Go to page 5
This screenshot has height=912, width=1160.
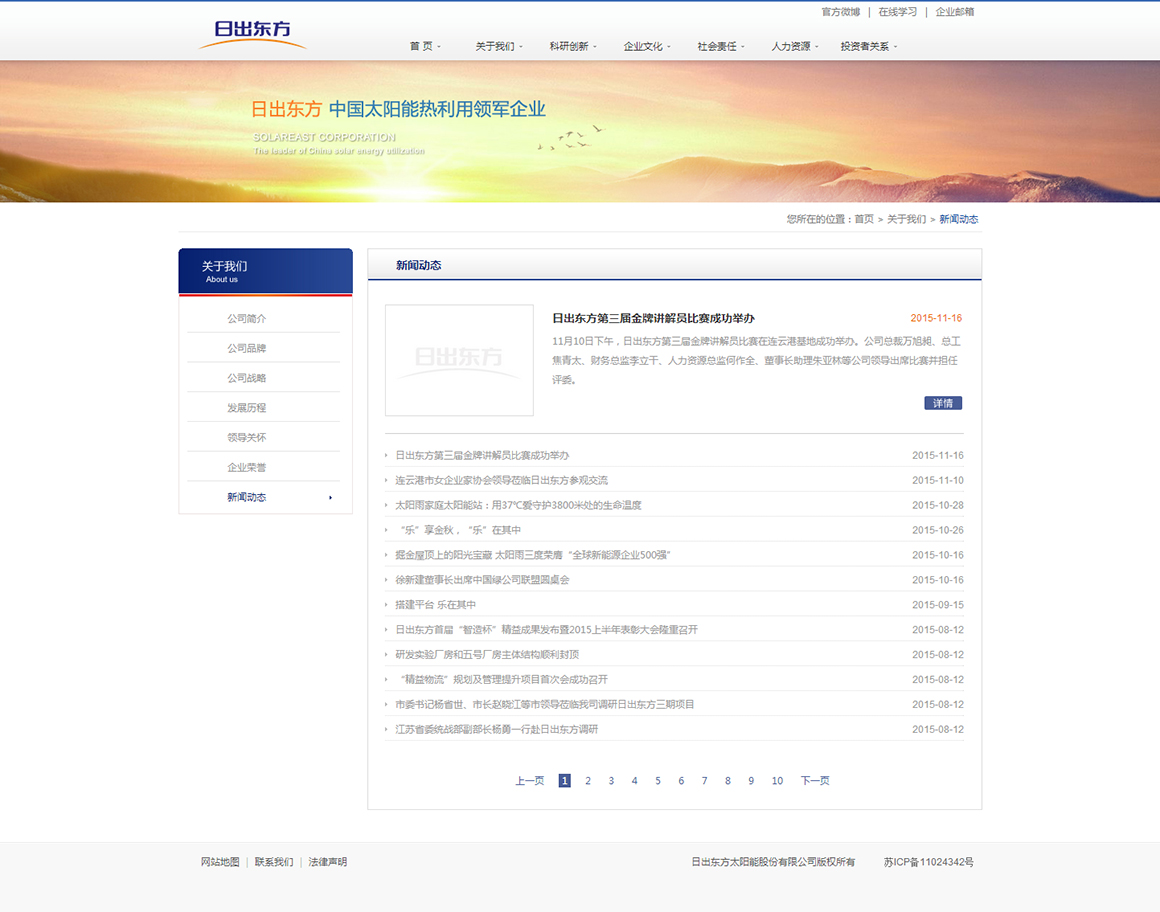[x=658, y=780]
